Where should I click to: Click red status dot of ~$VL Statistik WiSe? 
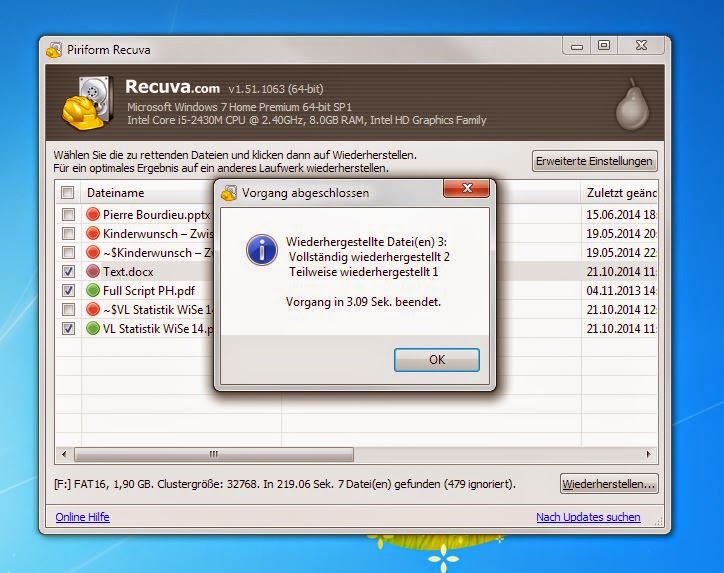(x=93, y=309)
